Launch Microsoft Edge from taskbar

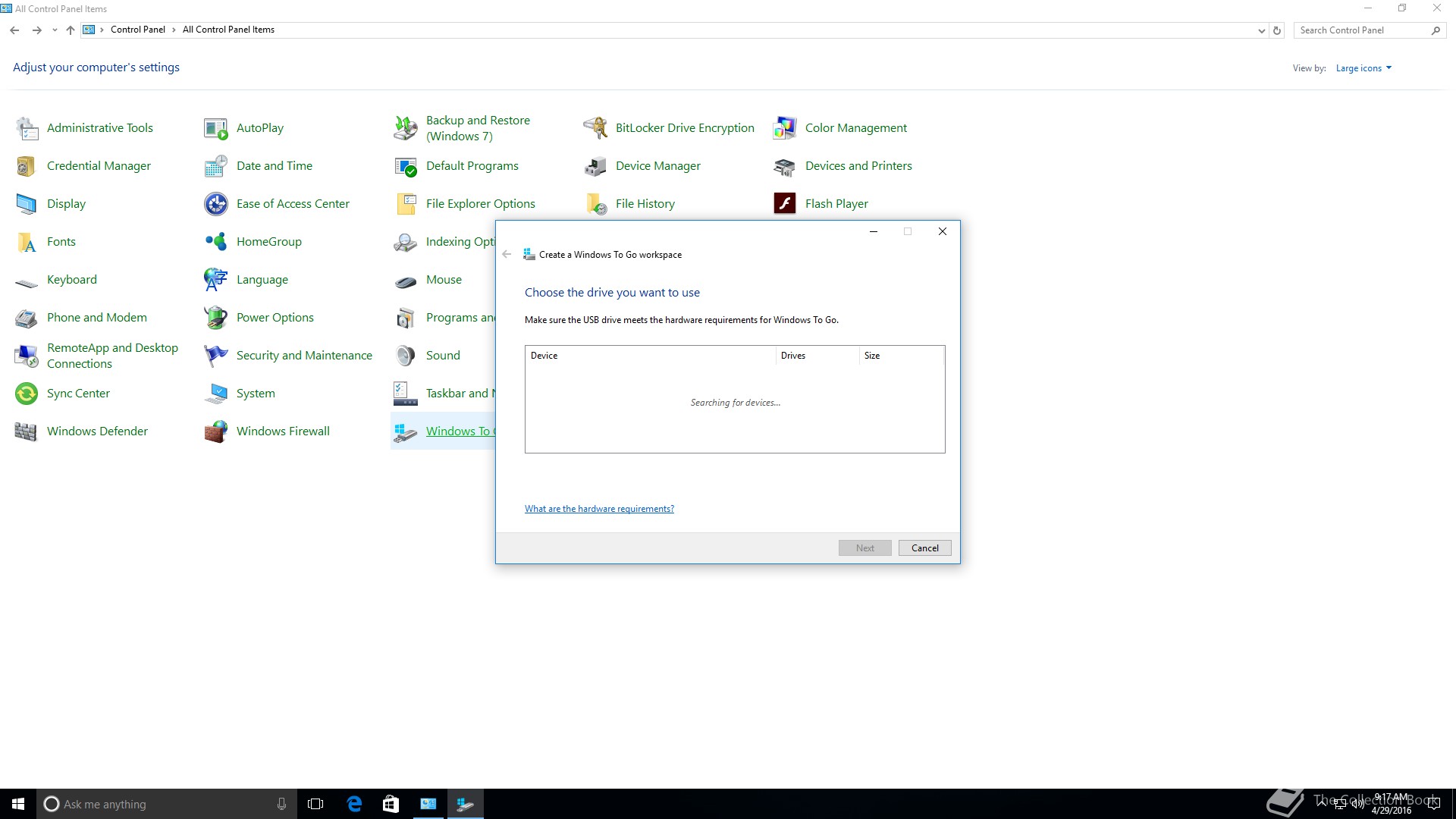354,804
